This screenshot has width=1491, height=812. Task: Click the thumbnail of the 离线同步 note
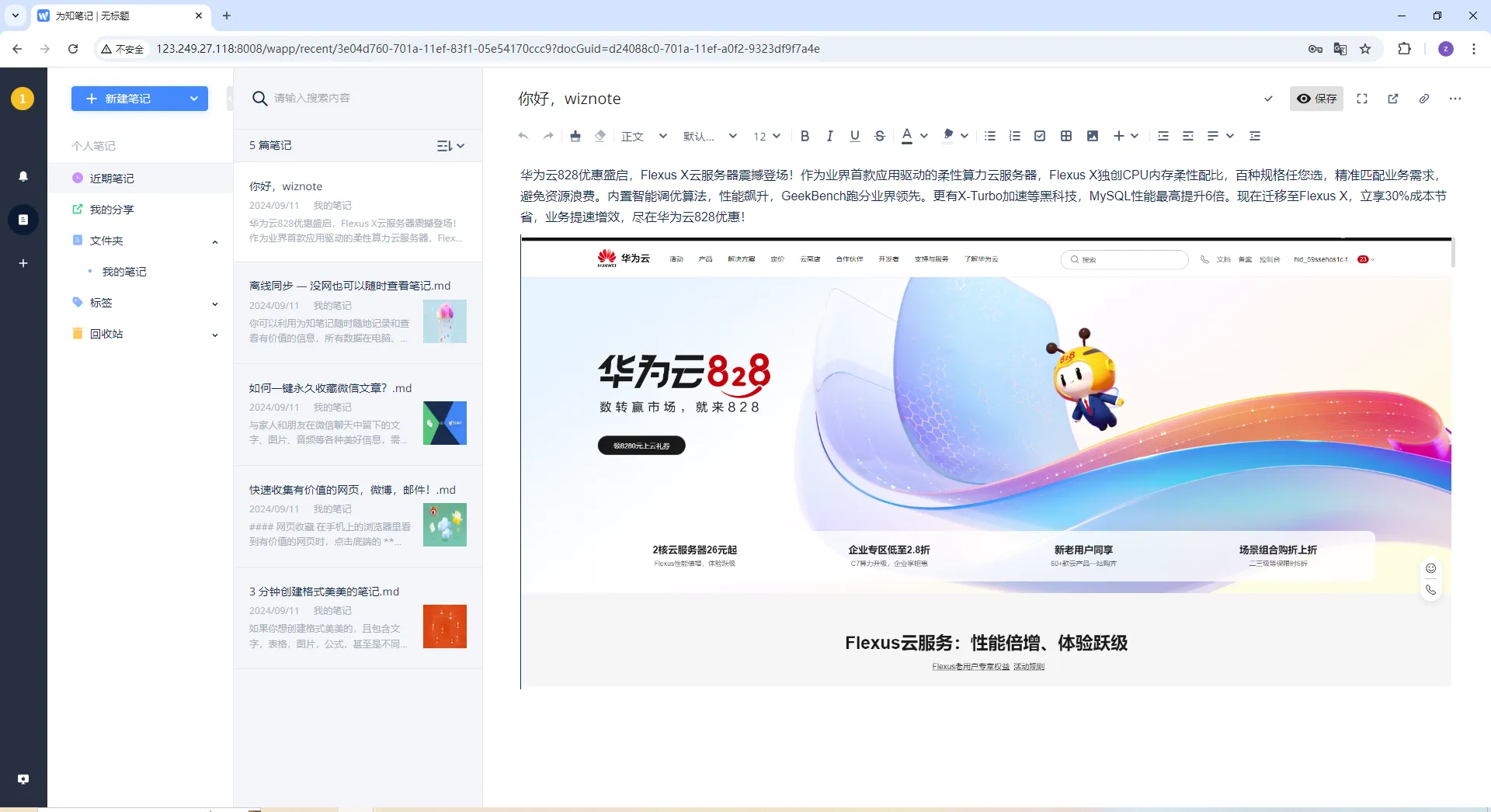pos(445,321)
